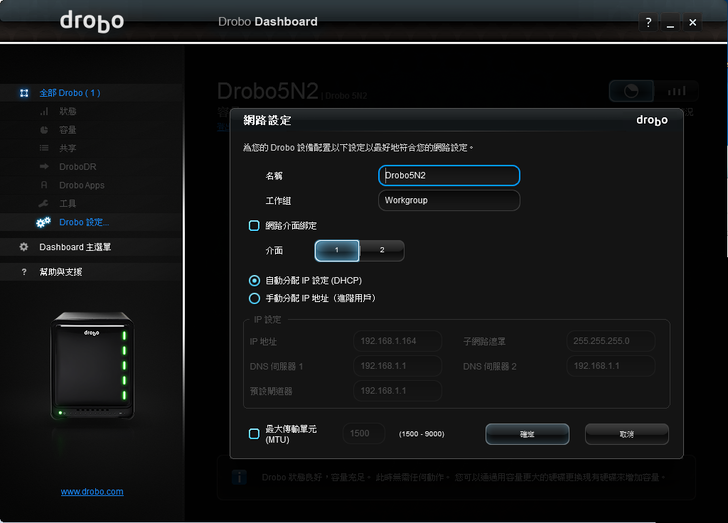The height and width of the screenshot is (523, 728).
Task: Click the drobo logo in title bar
Action: tap(92, 21)
